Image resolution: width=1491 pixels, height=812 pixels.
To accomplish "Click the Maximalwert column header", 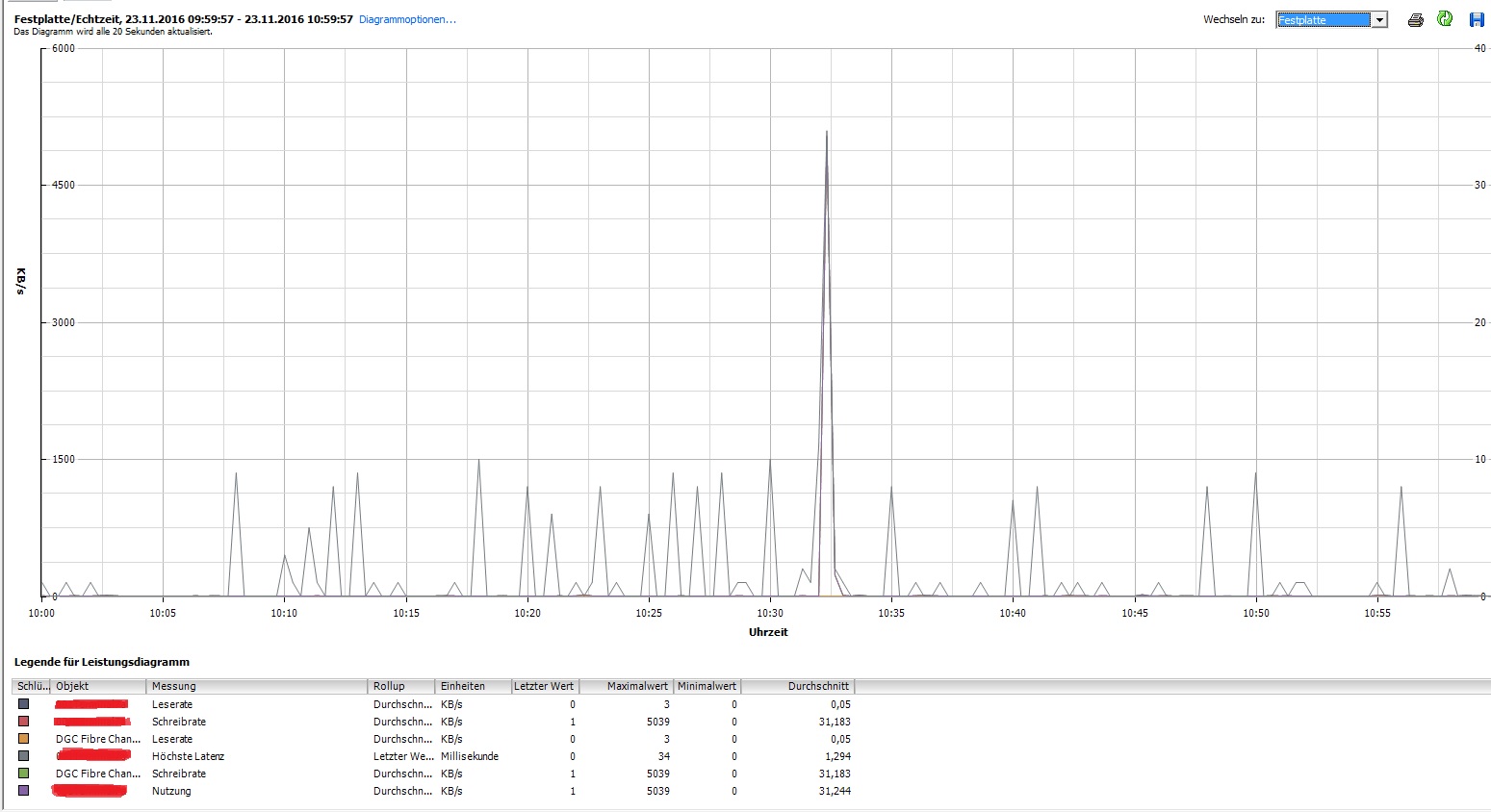I will [x=637, y=686].
